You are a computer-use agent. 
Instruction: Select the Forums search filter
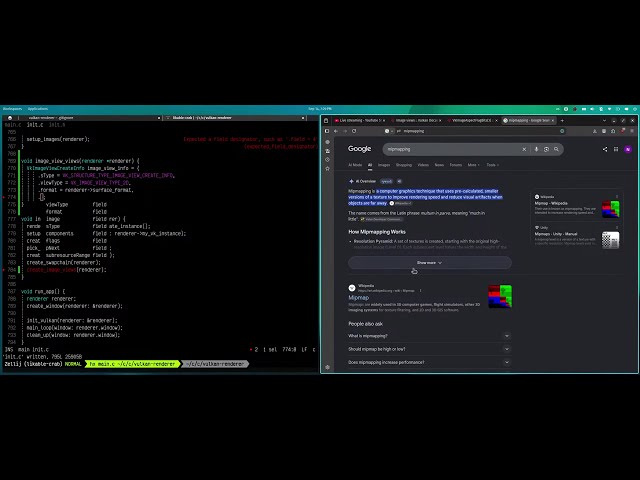(x=456, y=165)
